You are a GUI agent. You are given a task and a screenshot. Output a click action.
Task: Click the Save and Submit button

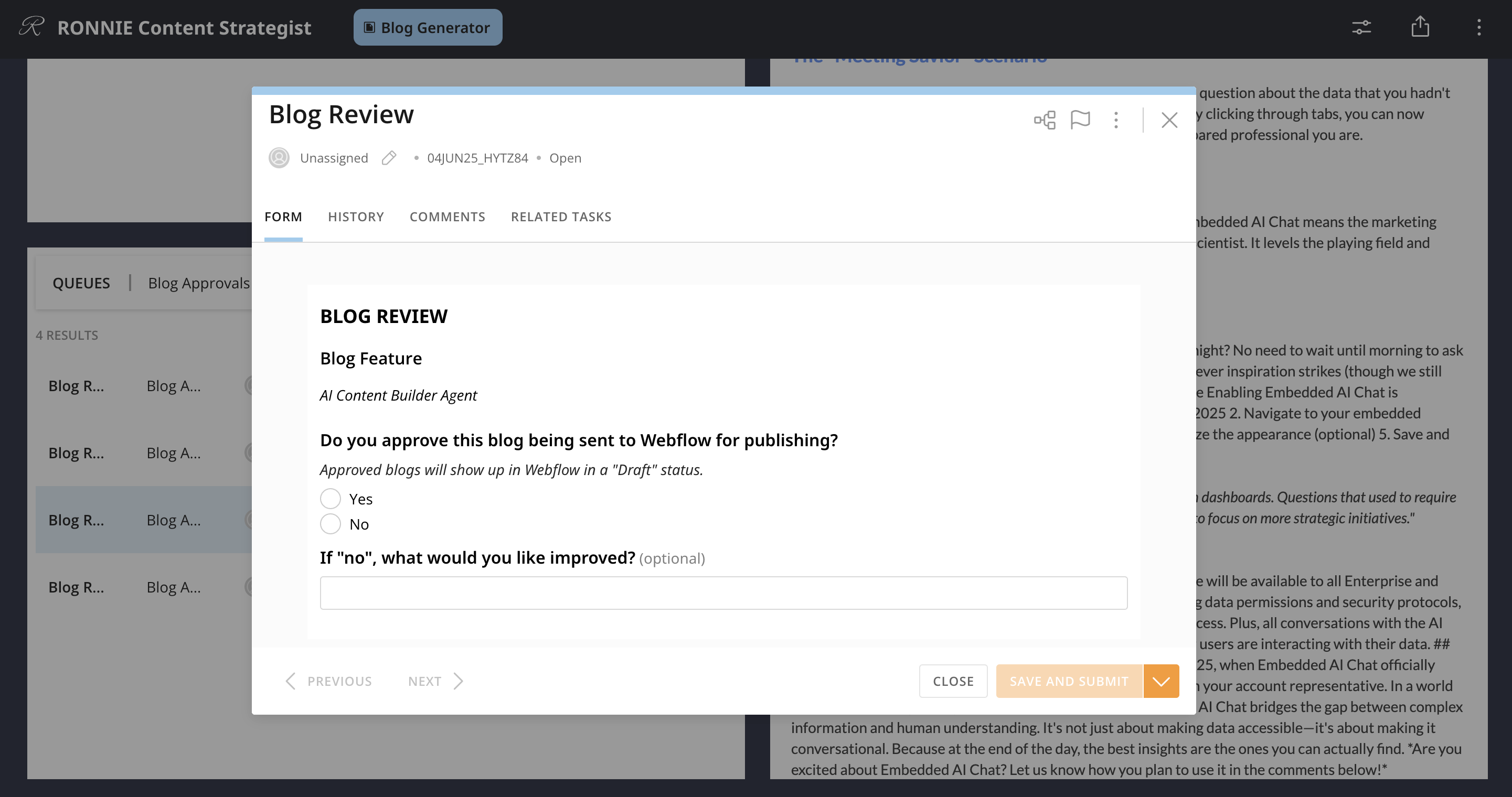pos(1069,681)
